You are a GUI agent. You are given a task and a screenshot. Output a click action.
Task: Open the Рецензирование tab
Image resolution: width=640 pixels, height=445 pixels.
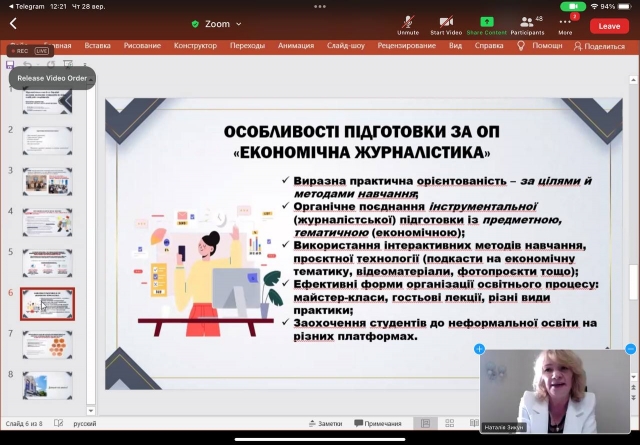click(407, 45)
